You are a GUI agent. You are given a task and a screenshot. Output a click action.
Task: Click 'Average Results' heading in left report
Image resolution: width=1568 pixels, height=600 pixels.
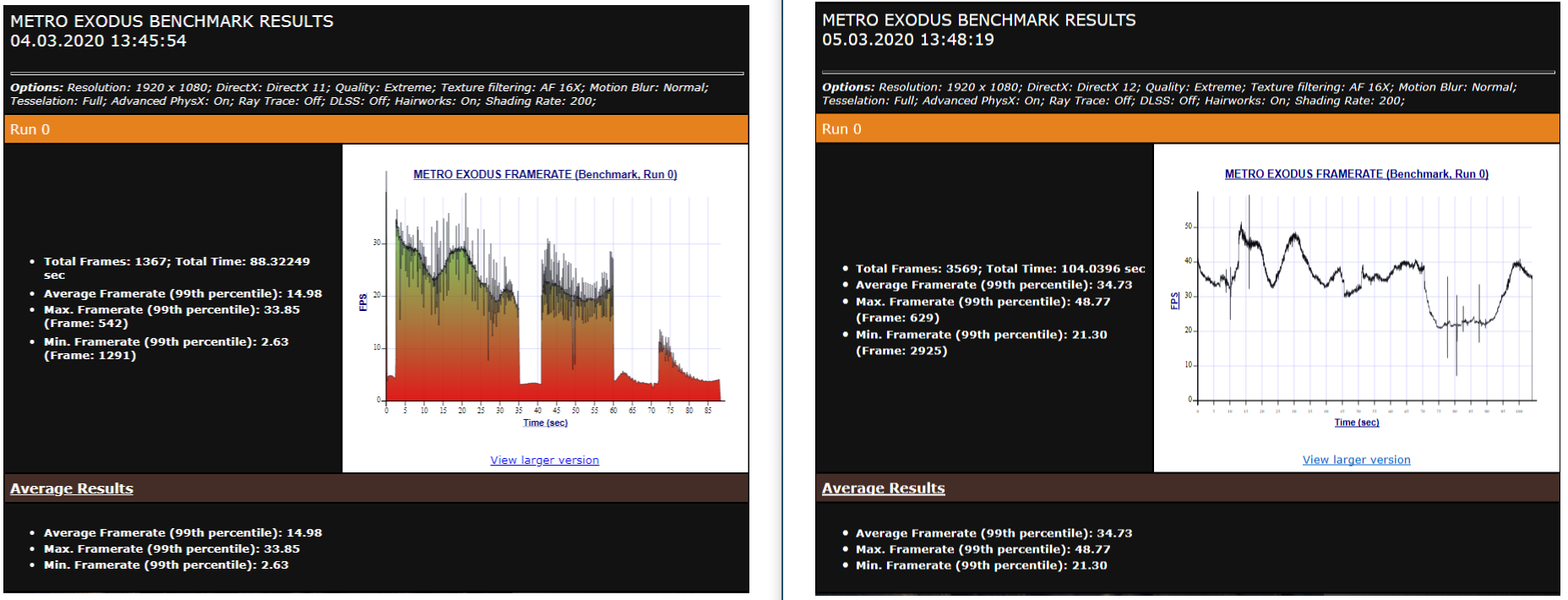tap(72, 488)
